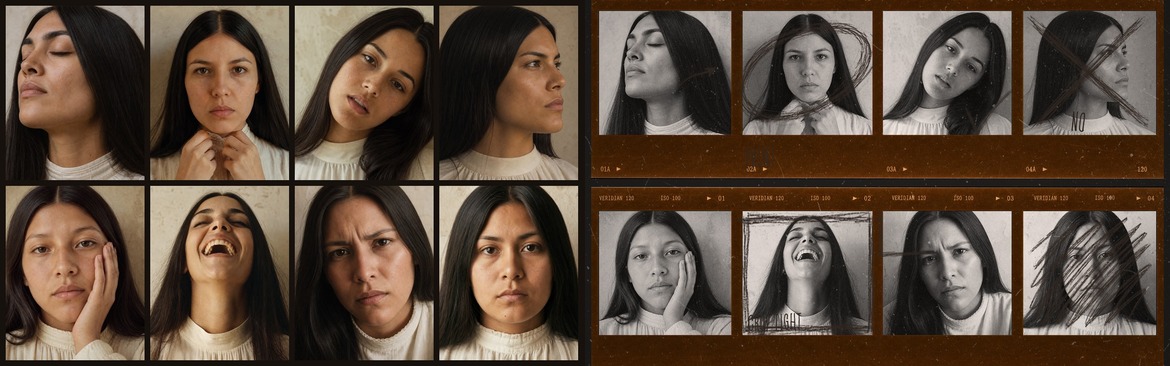1170x366 pixels.
Task: Open the color neutral frontal portrait, bottom row
Action: tap(508, 273)
